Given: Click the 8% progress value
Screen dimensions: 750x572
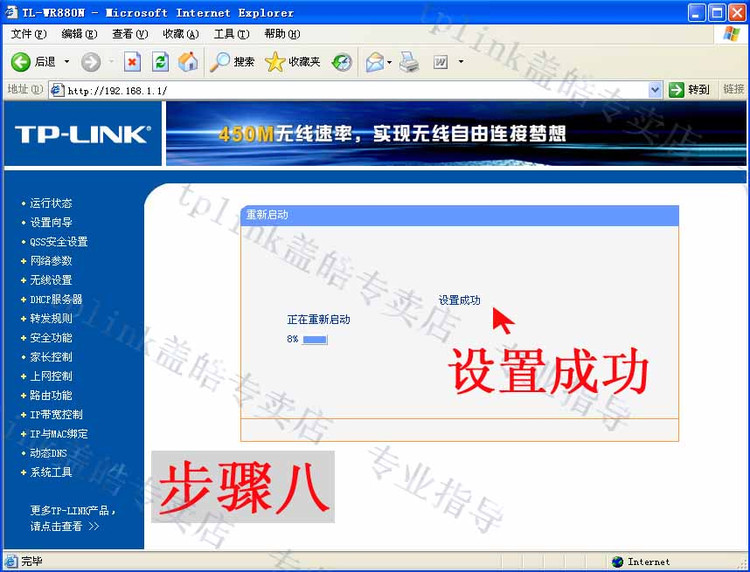Looking at the screenshot, I should tap(292, 339).
